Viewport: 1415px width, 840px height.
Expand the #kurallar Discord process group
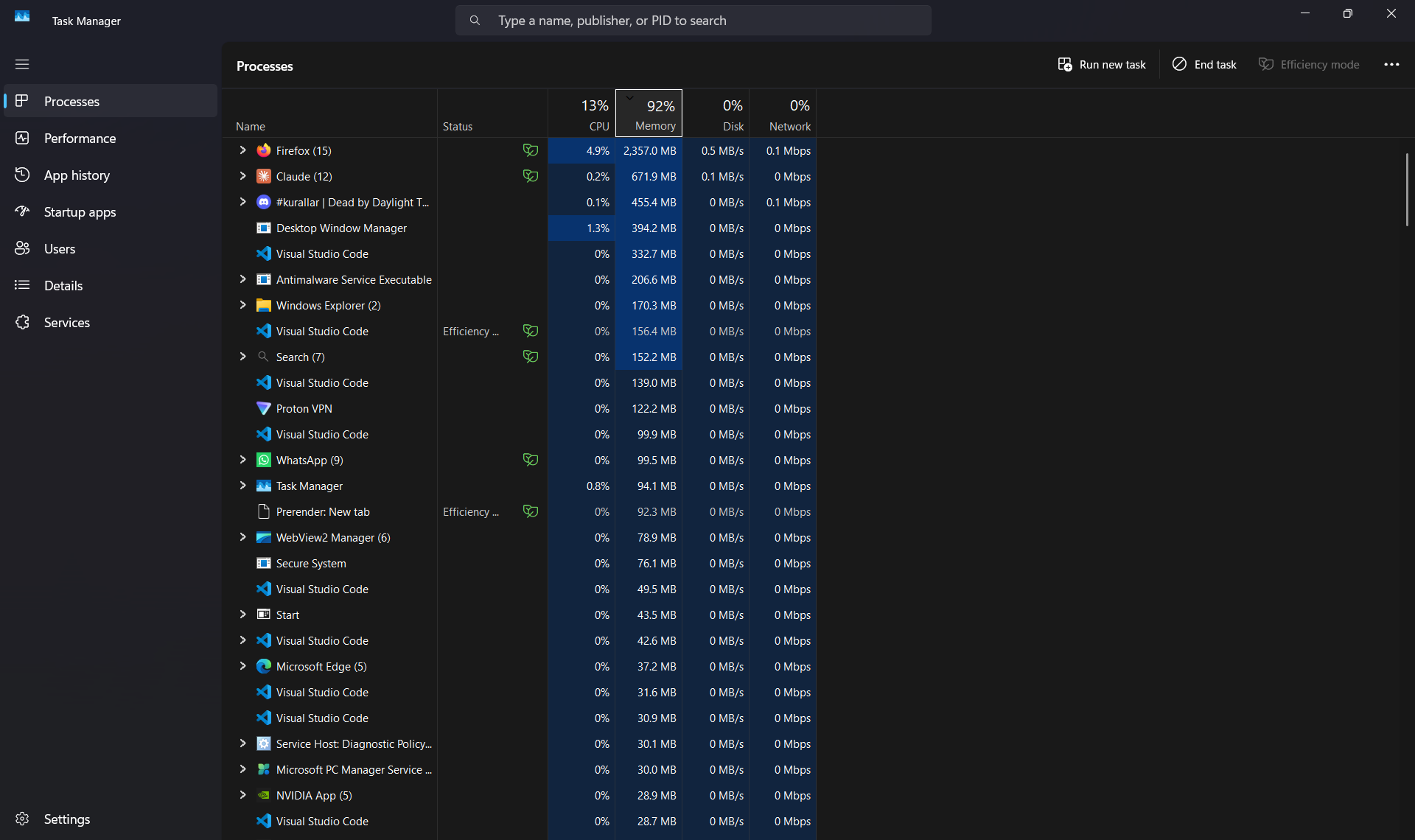tap(242, 202)
